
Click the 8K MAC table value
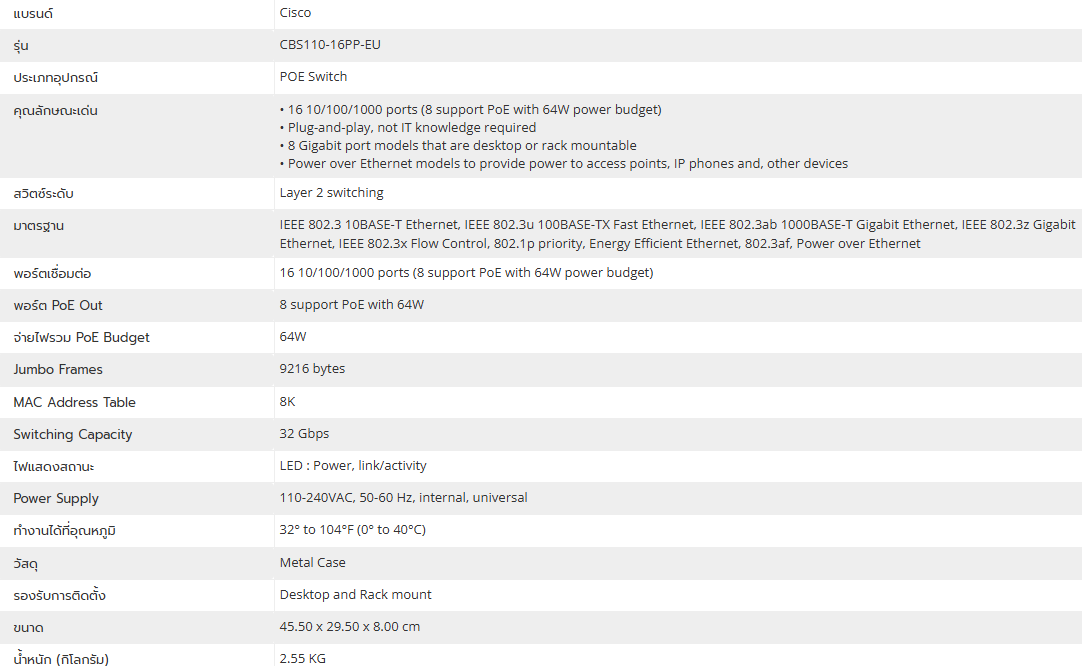click(x=288, y=401)
